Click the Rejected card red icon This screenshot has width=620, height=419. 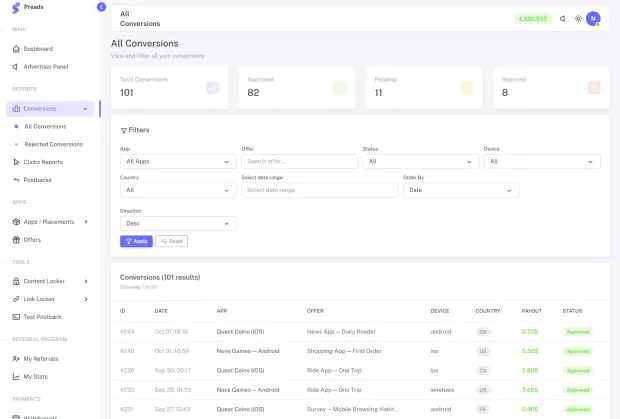(x=594, y=88)
